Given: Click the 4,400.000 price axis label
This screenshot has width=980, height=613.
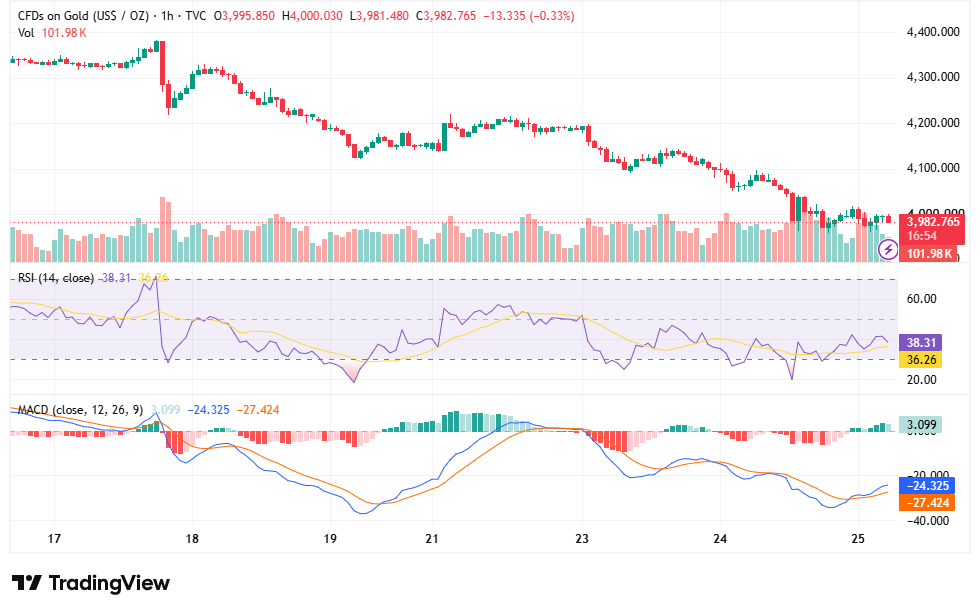Looking at the screenshot, I should click(x=932, y=32).
